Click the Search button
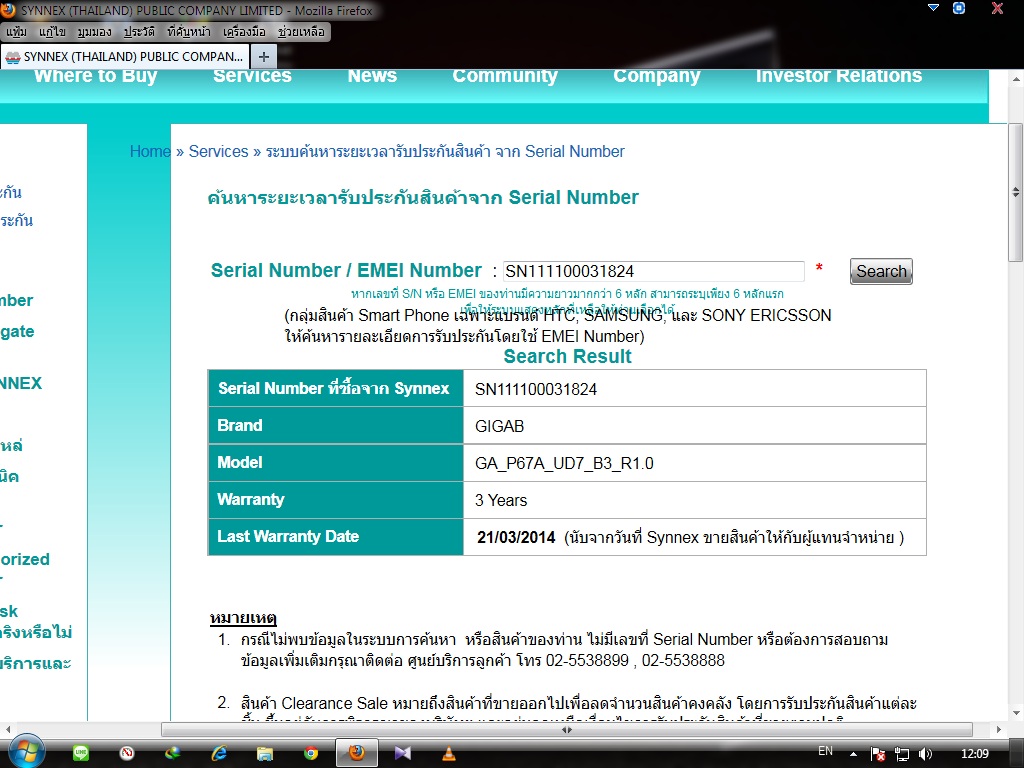The height and width of the screenshot is (768, 1024). click(x=881, y=271)
